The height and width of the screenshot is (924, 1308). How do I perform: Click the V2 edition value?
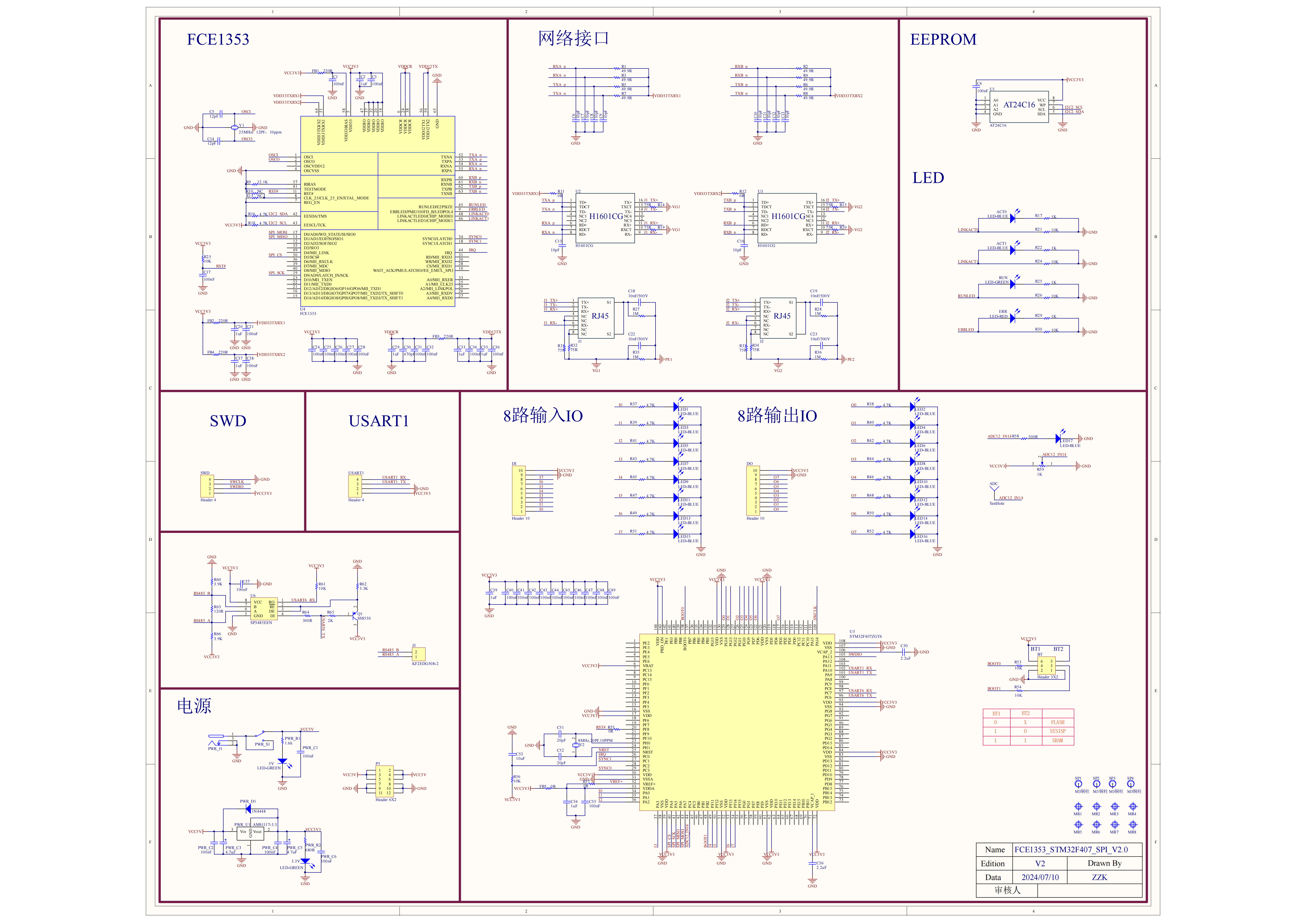1040,864
